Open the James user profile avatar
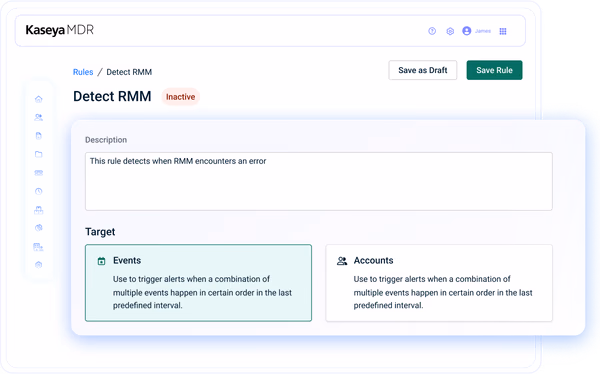 [x=466, y=31]
